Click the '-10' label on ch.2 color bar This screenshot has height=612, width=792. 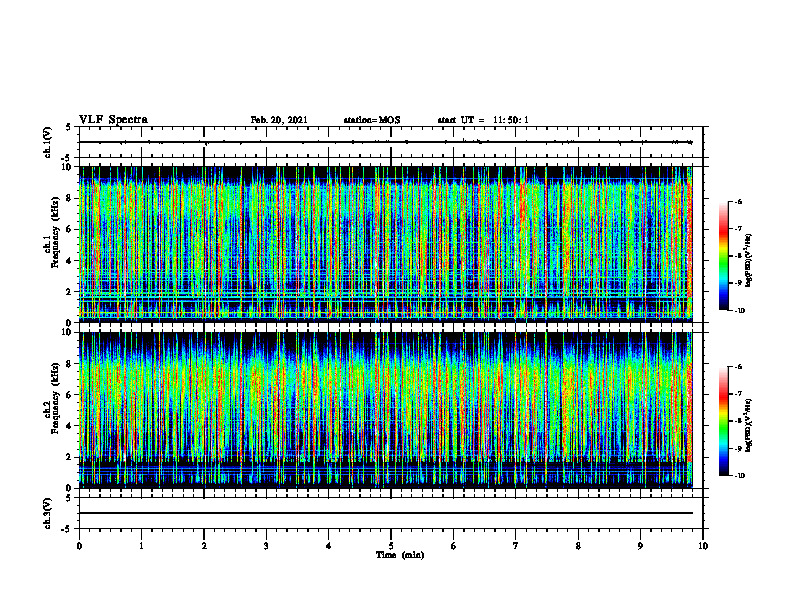click(739, 476)
